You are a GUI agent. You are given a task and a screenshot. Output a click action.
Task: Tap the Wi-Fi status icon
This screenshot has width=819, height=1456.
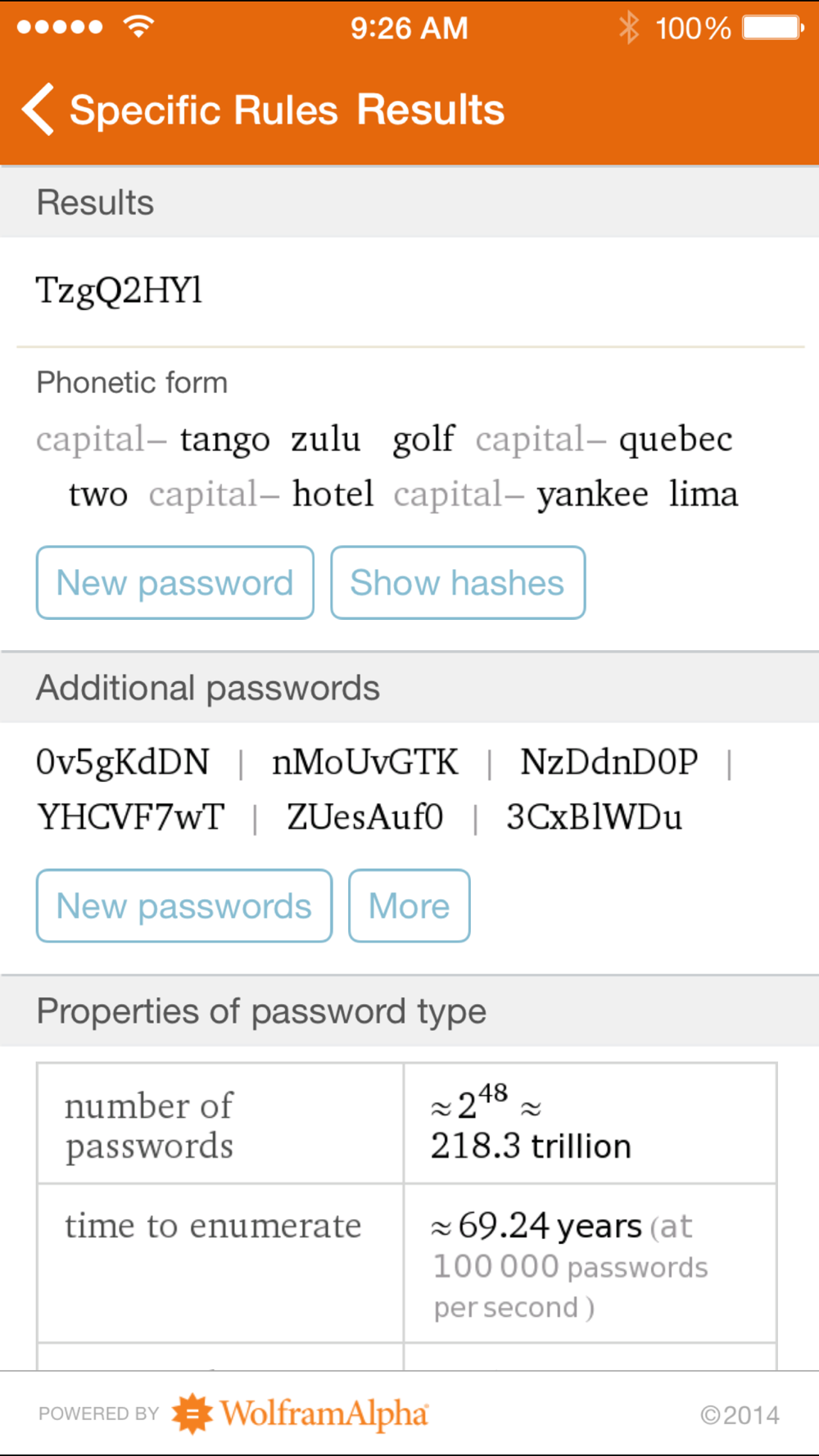point(139,27)
